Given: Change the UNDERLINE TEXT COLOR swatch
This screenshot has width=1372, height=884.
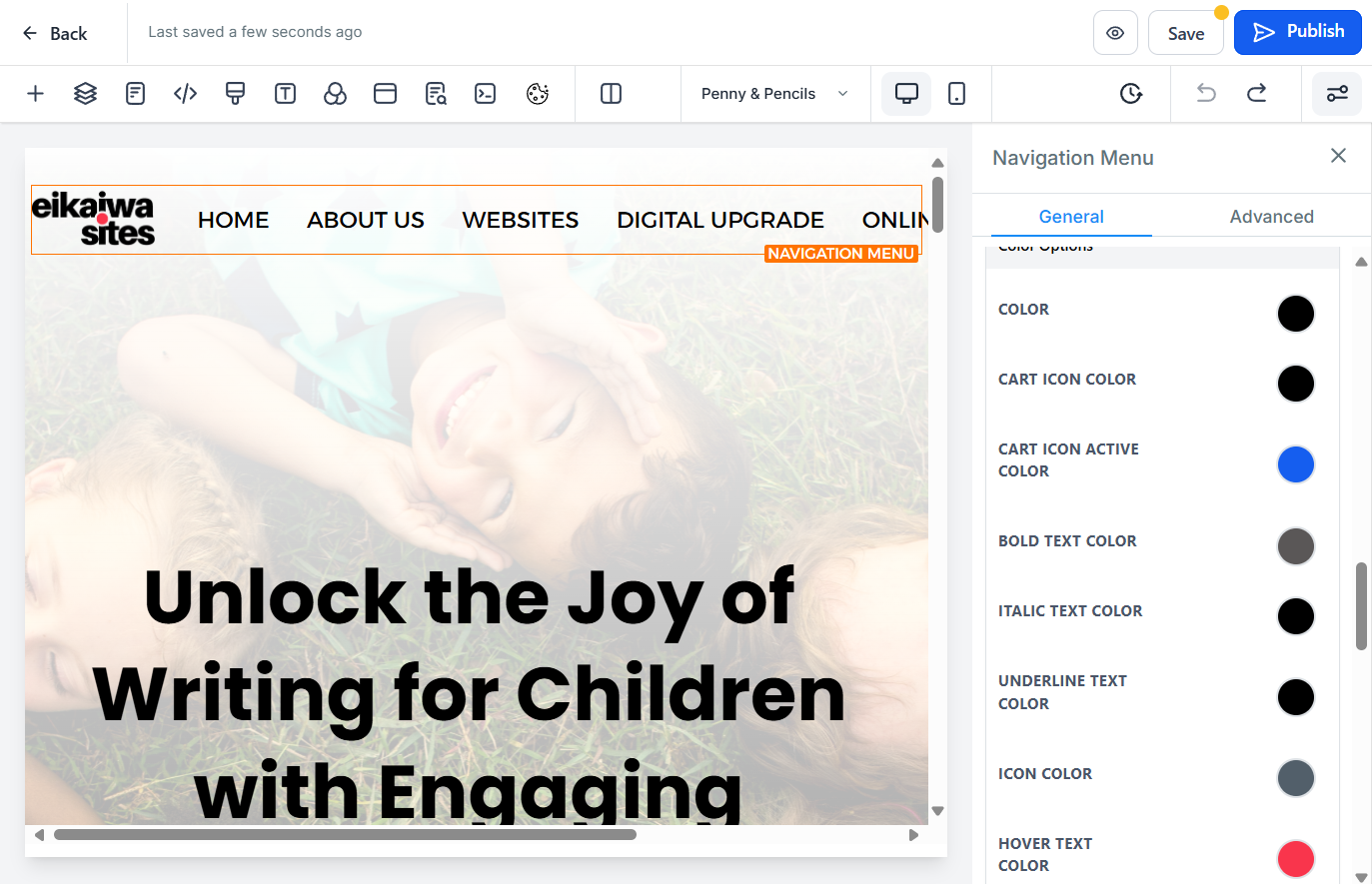Looking at the screenshot, I should pyautogui.click(x=1296, y=697).
